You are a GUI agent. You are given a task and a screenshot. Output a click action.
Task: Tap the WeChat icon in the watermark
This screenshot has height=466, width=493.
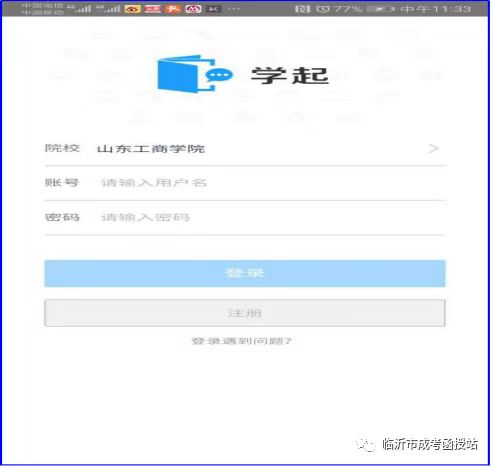coord(366,445)
